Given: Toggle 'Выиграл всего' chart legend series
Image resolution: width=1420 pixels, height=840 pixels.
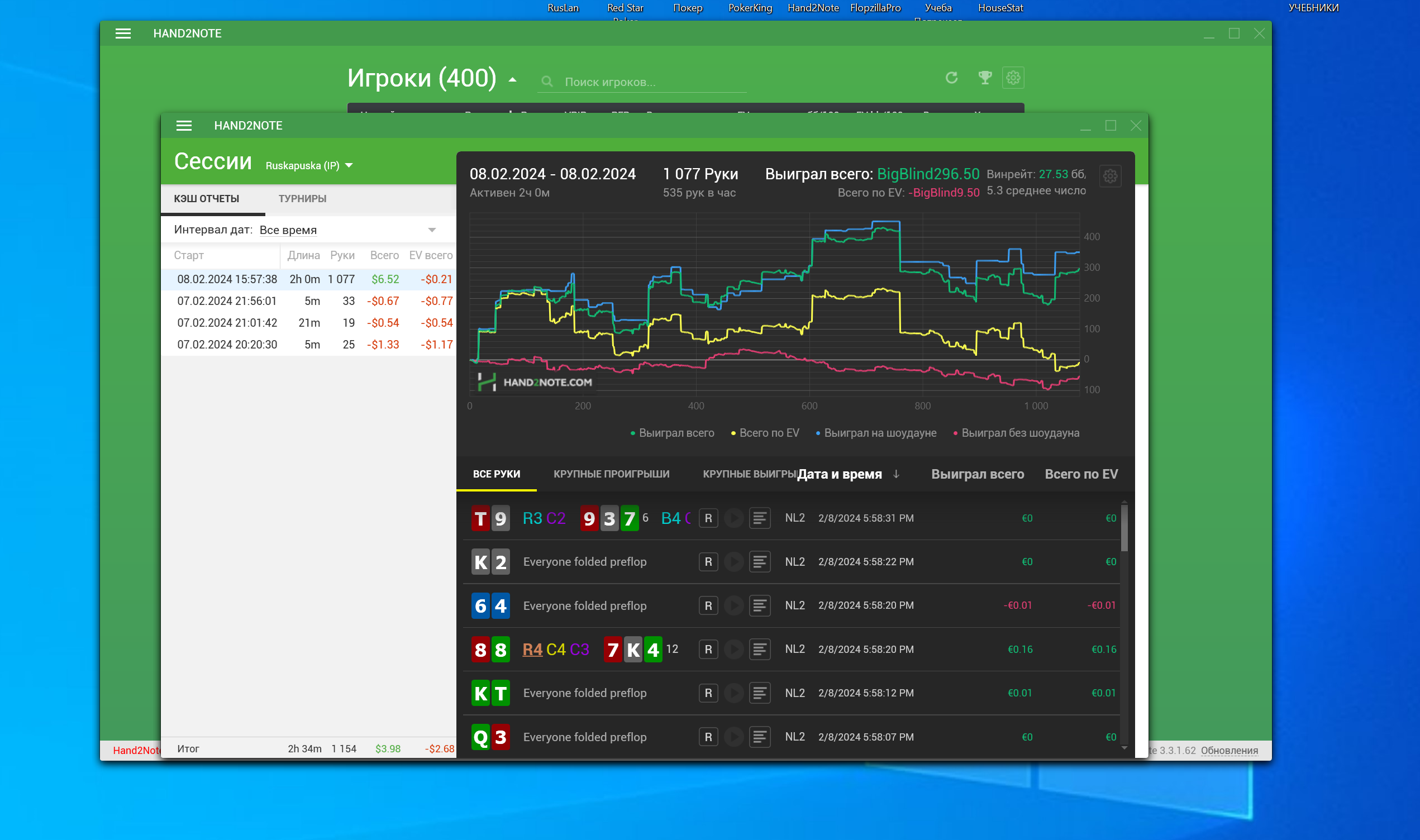Looking at the screenshot, I should coord(673,433).
